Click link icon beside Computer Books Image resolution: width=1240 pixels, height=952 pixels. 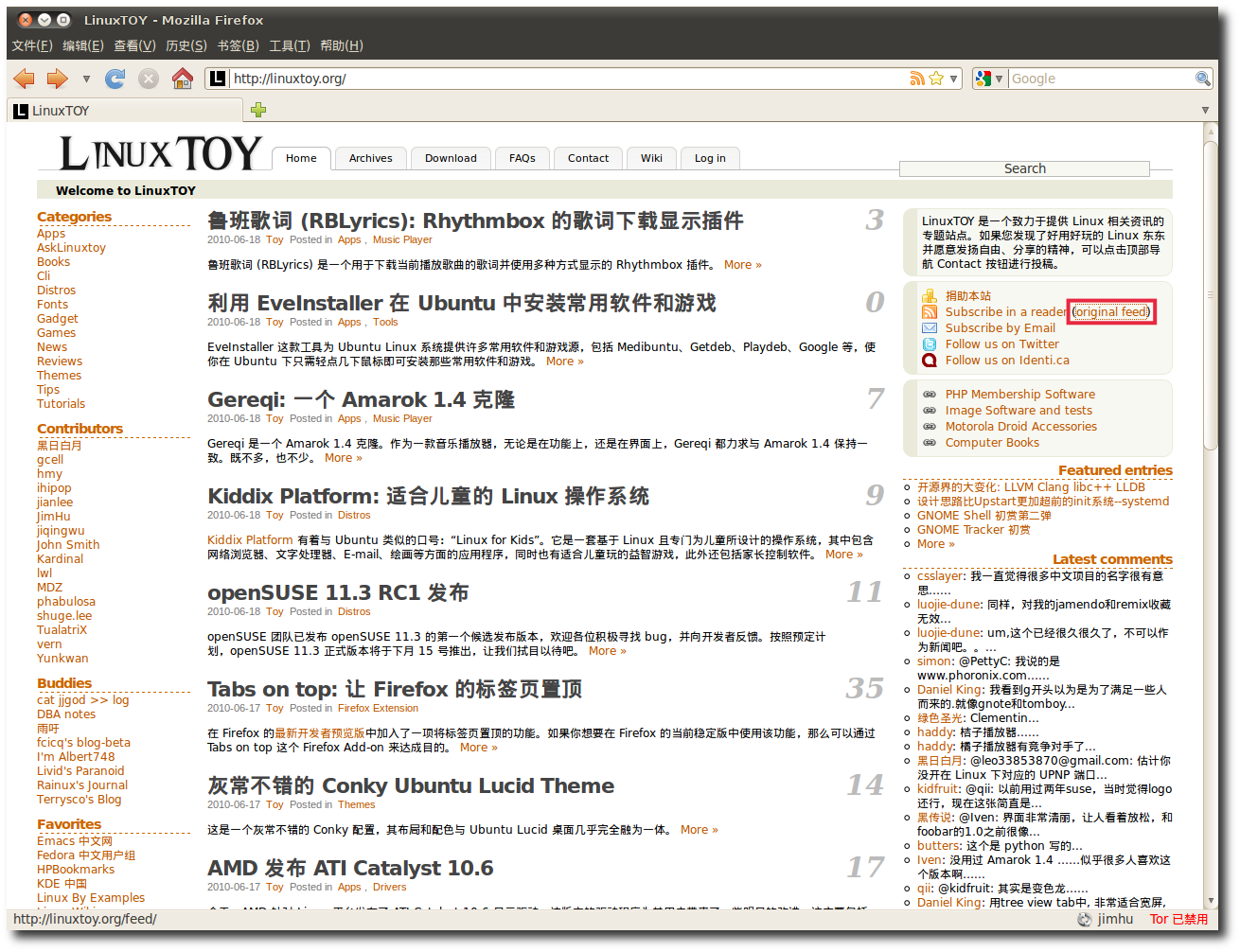coord(930,443)
